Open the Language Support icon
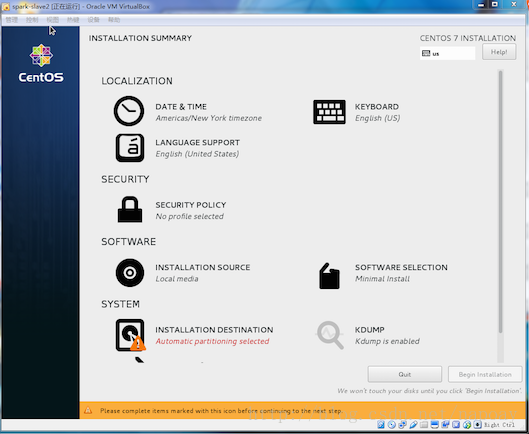 tap(130, 148)
